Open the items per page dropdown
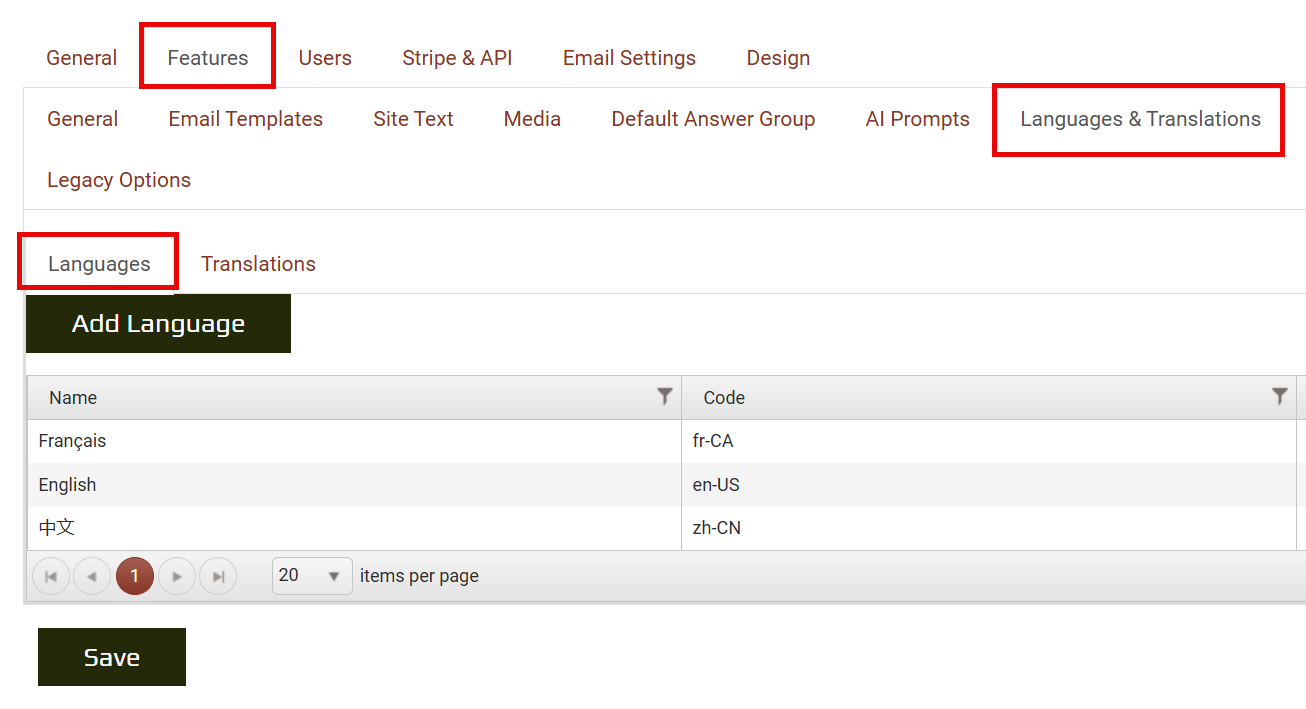The height and width of the screenshot is (709, 1306). pos(312,576)
